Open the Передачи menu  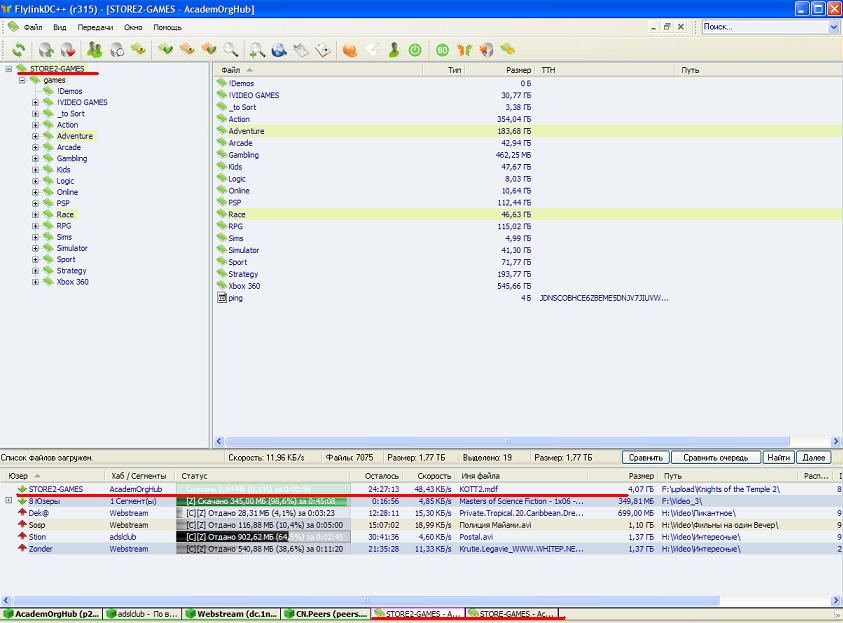pyautogui.click(x=95, y=27)
